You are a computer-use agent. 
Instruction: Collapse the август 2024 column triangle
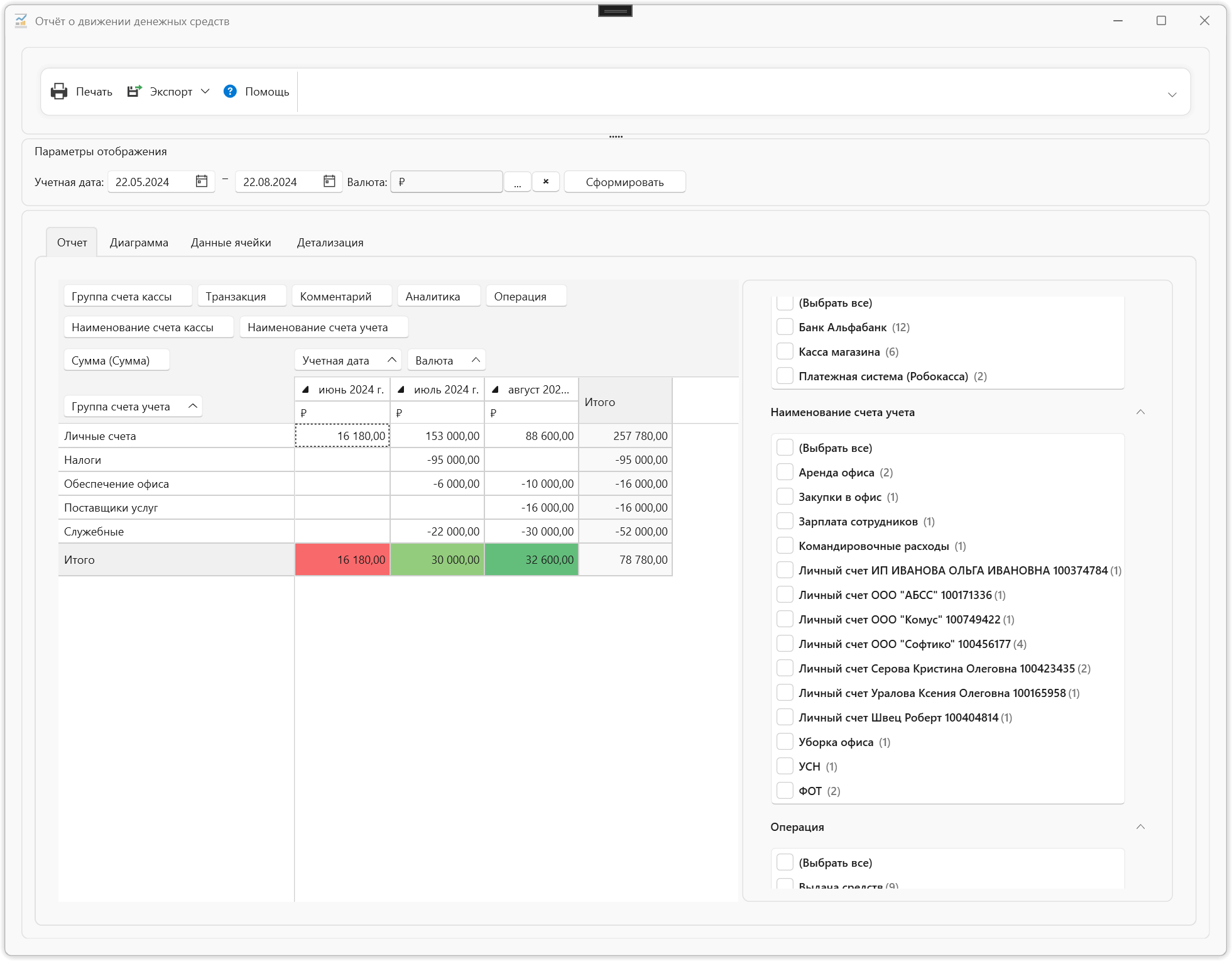495,390
